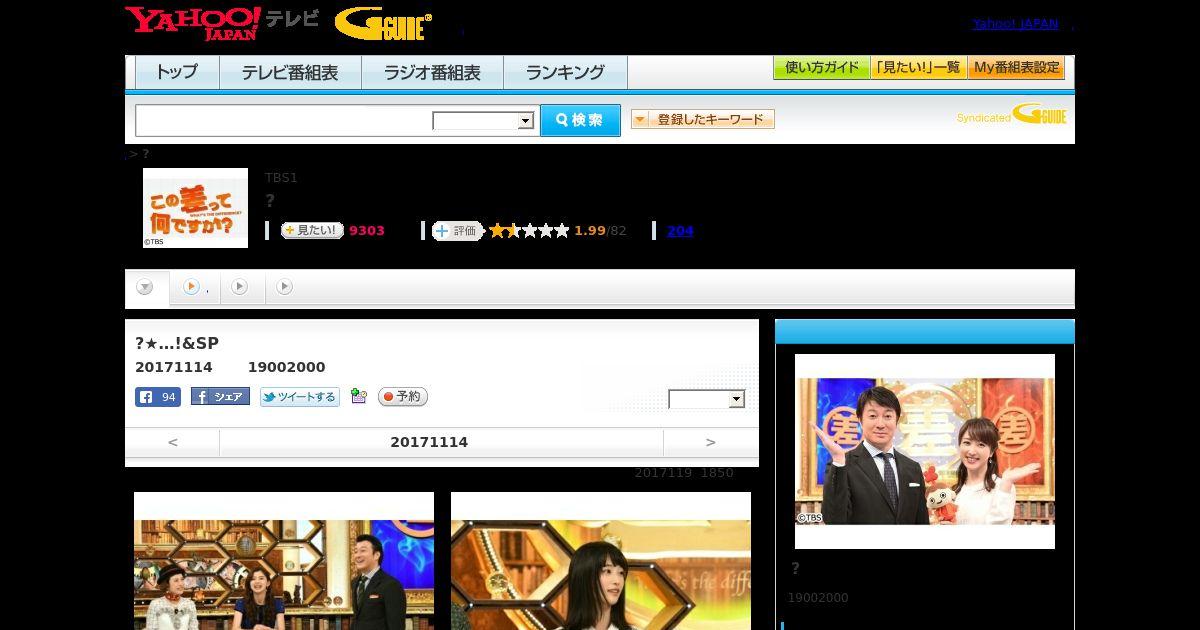Click the fourth tab's gray play icon
Viewport: 1200px width, 630px height.
pos(284,287)
